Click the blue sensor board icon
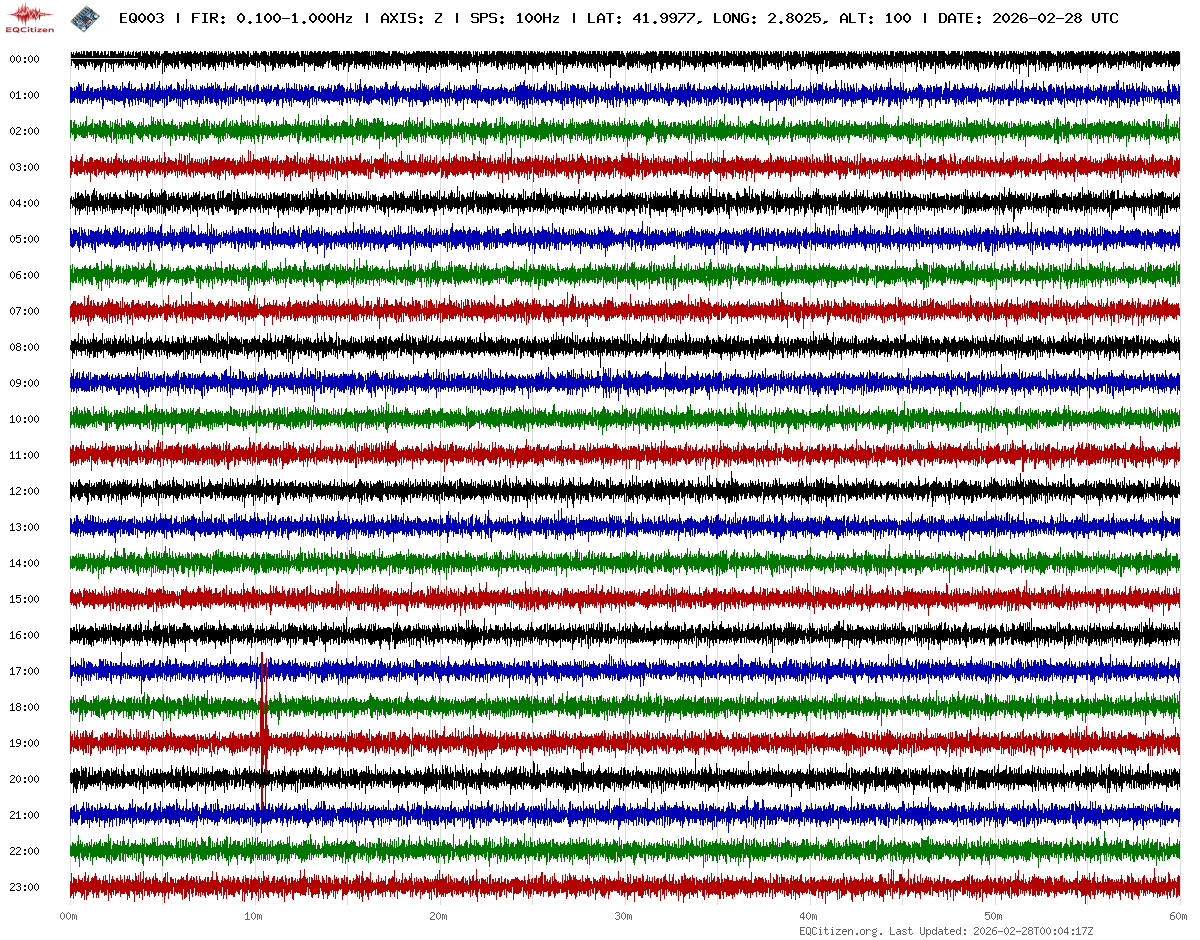This screenshot has height=940, width=1200. tap(85, 18)
